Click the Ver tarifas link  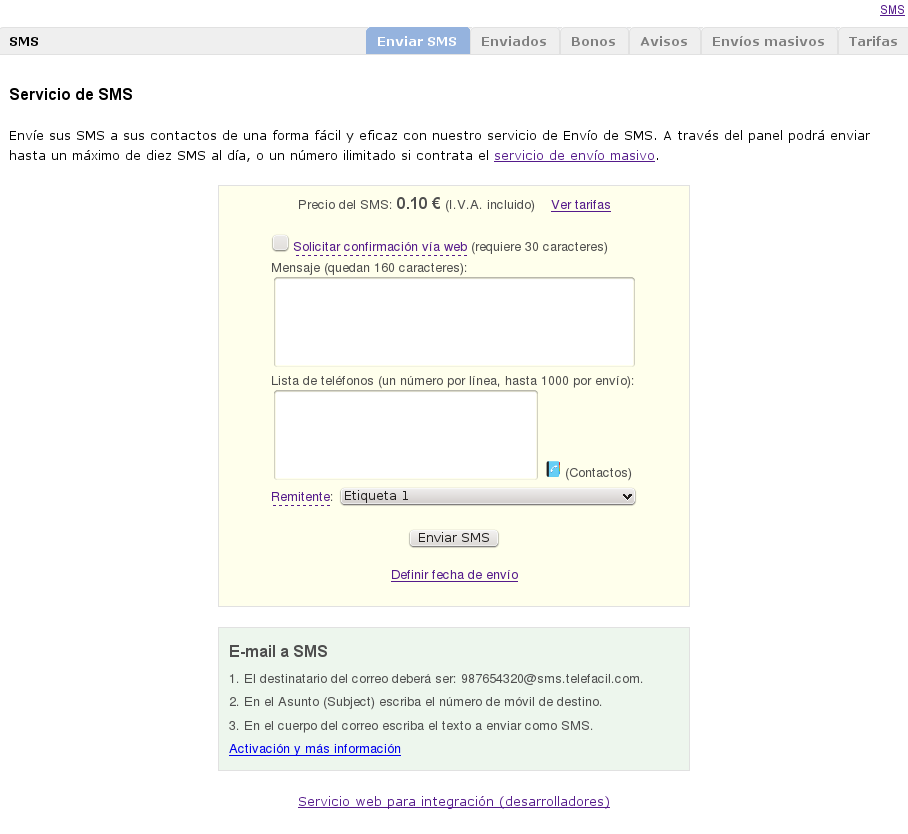click(580, 205)
